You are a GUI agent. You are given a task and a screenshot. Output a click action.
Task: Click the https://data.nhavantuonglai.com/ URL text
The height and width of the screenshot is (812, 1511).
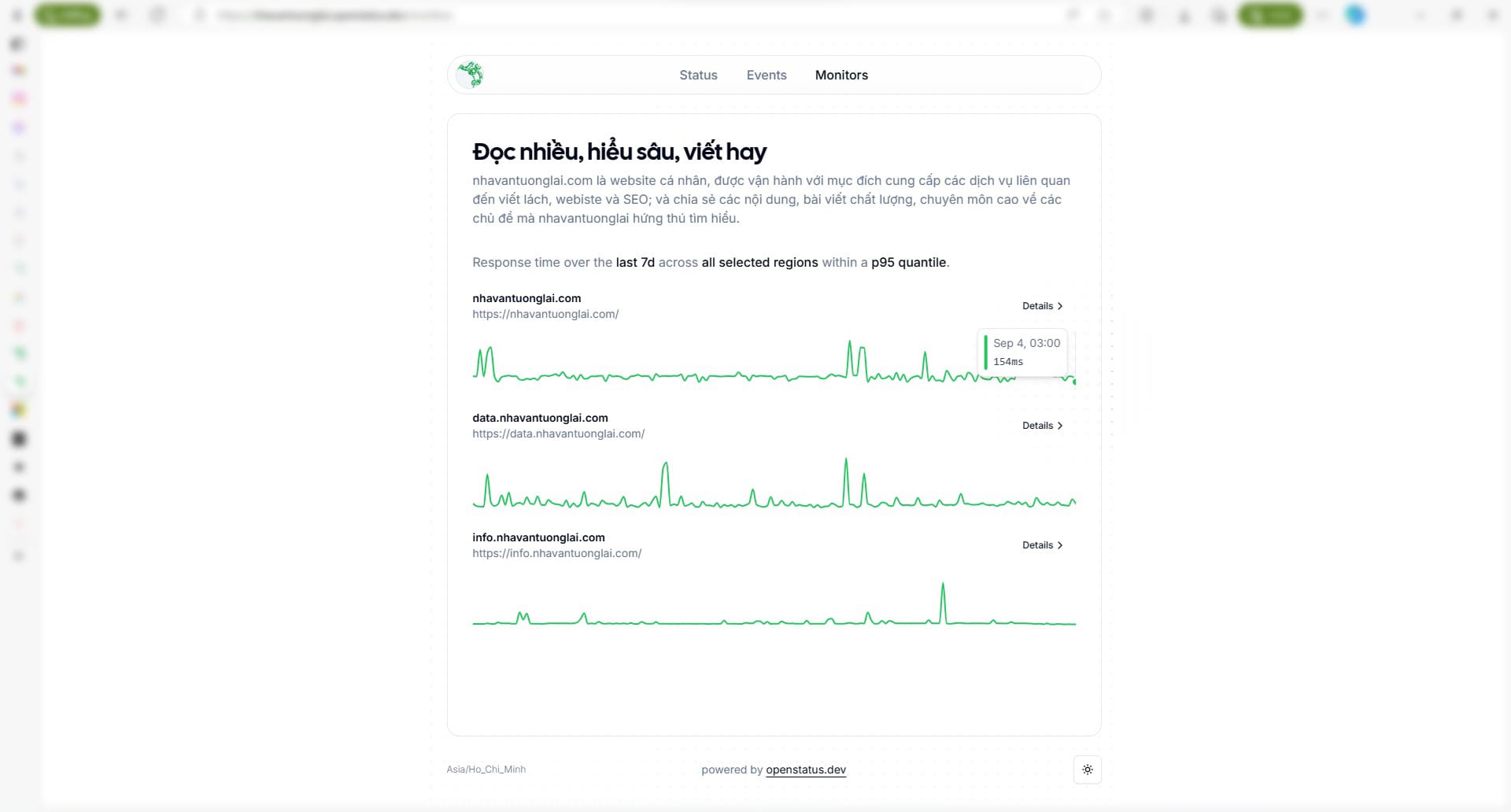[558, 434]
